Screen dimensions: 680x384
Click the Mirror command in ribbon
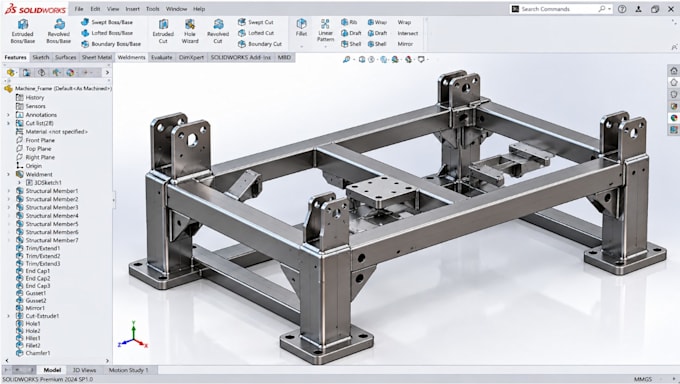point(405,44)
